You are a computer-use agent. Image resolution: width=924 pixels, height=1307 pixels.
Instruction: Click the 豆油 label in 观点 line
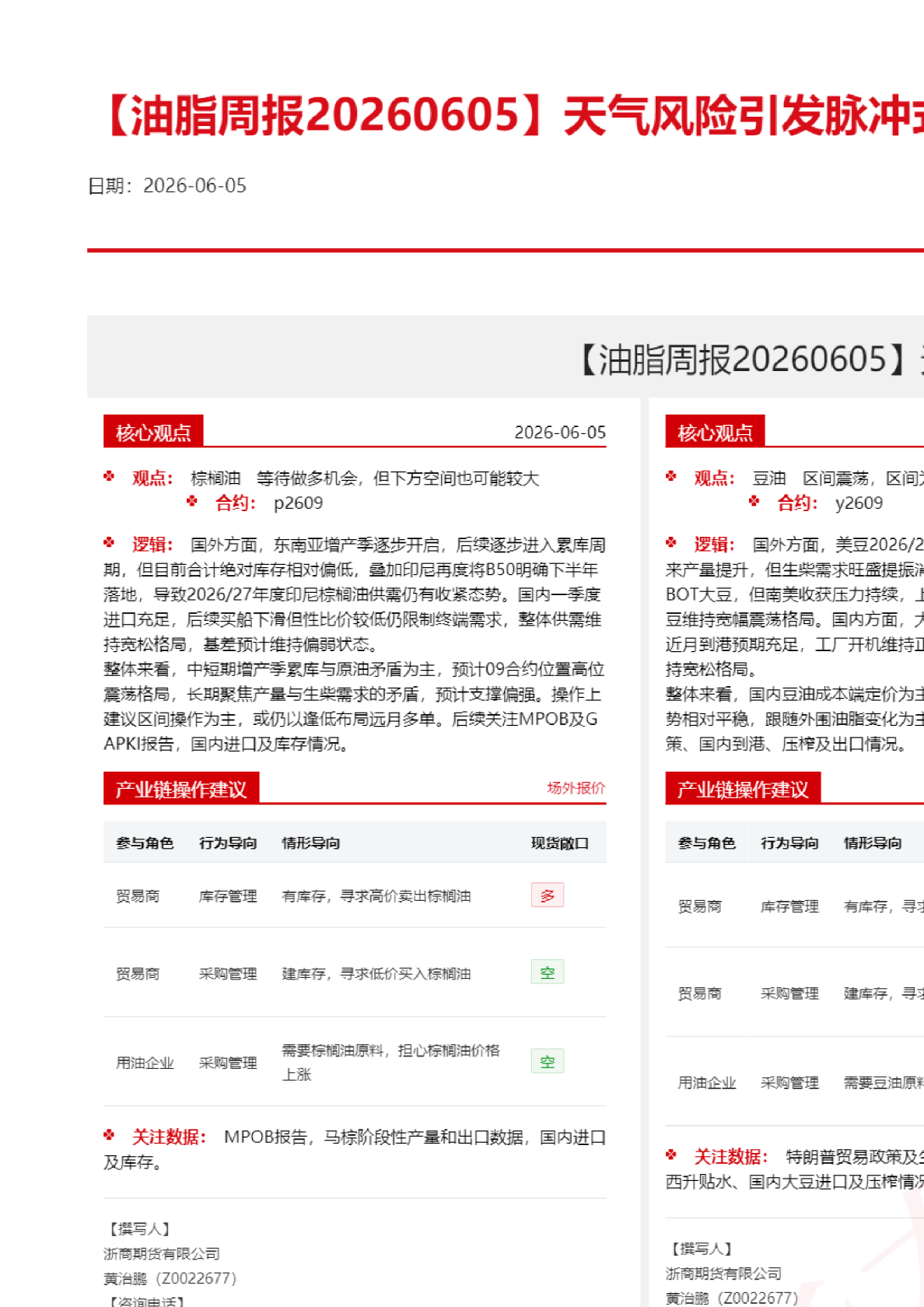(x=769, y=478)
